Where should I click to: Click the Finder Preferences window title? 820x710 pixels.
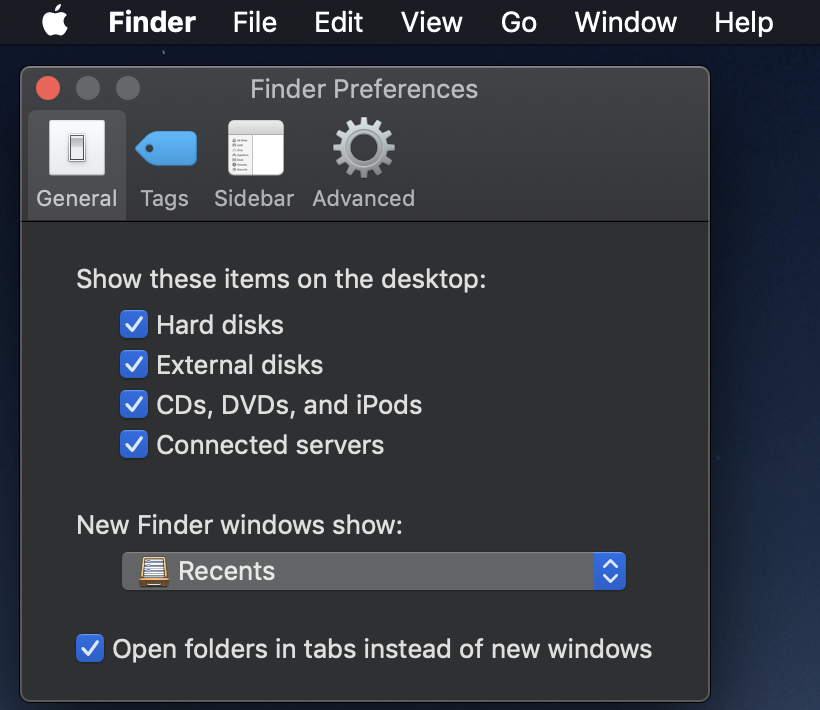364,89
